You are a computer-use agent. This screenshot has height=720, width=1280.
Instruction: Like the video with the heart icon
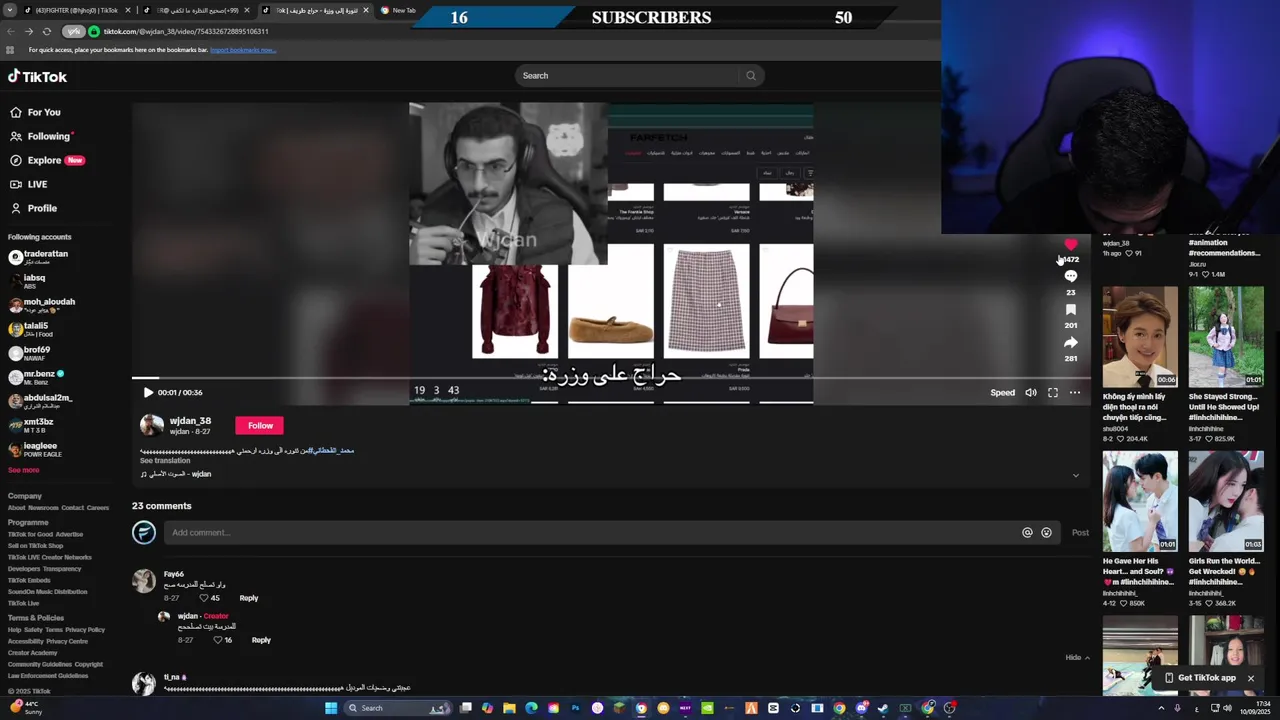1071,244
